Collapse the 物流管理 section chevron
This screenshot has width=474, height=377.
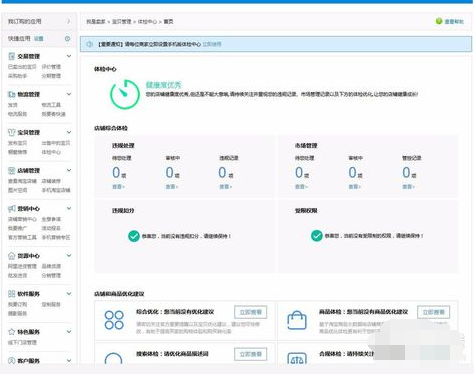click(69, 94)
